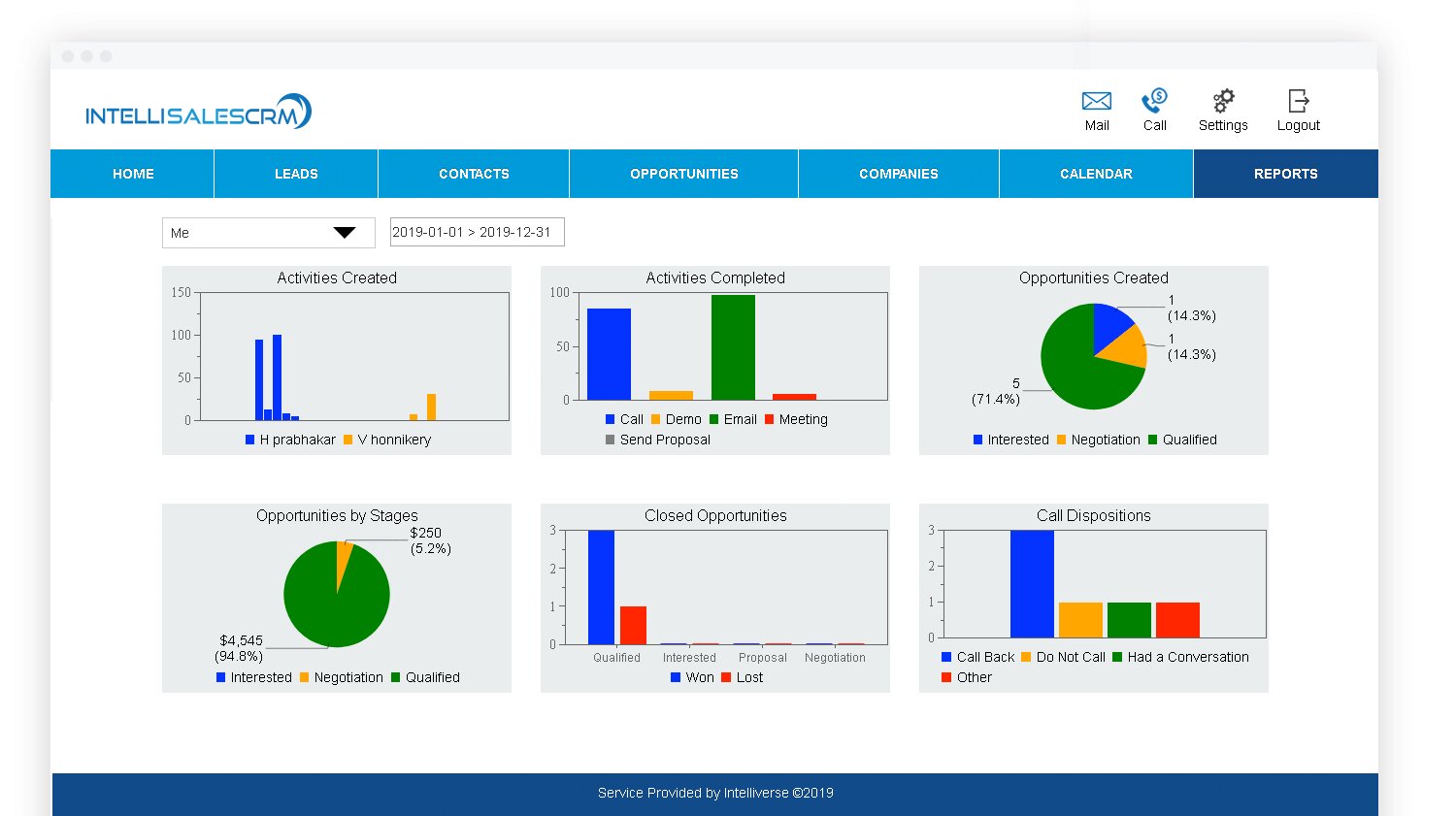
Task: Navigate to the Companies tab
Action: click(899, 174)
